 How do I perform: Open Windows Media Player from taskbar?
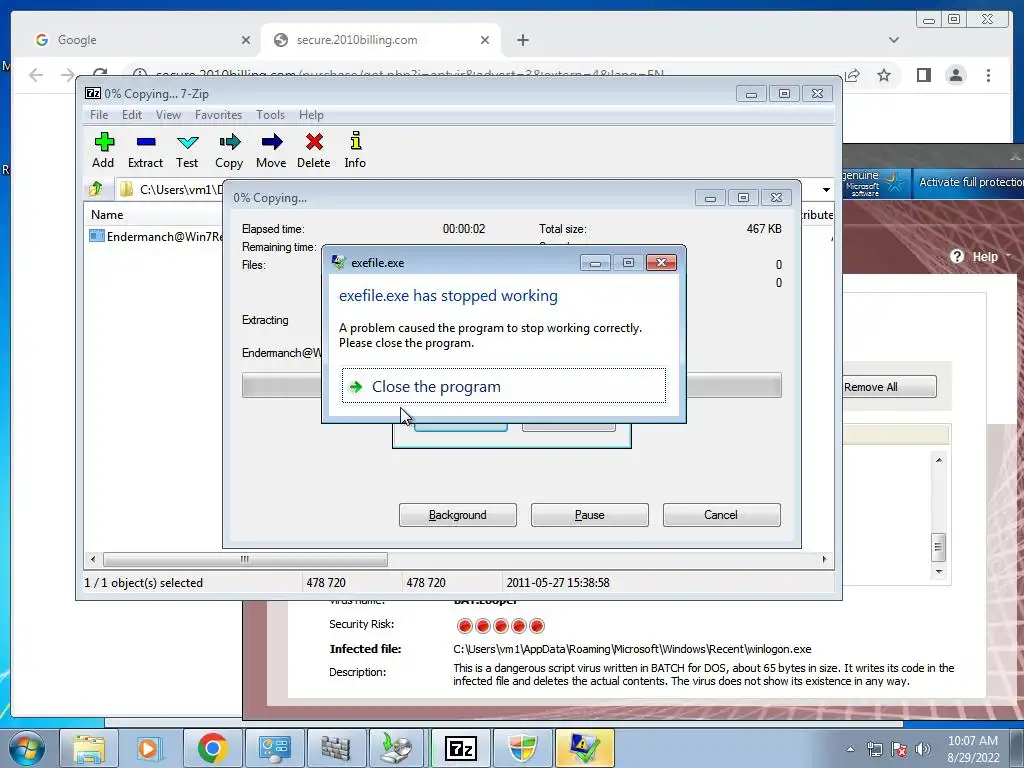150,748
